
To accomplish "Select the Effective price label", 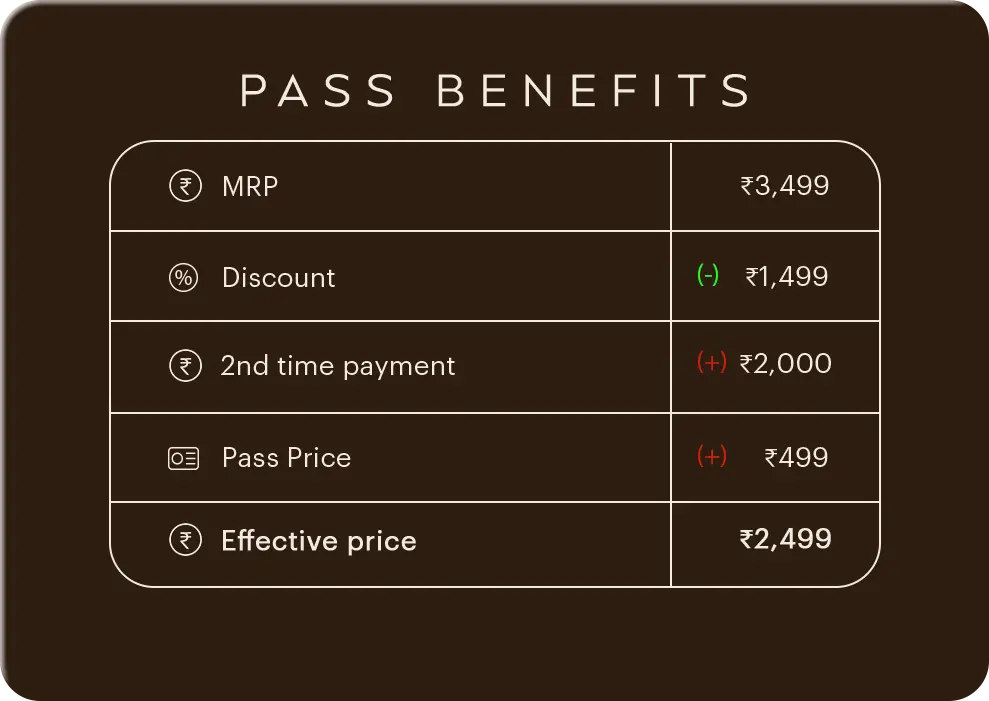I will click(x=319, y=541).
